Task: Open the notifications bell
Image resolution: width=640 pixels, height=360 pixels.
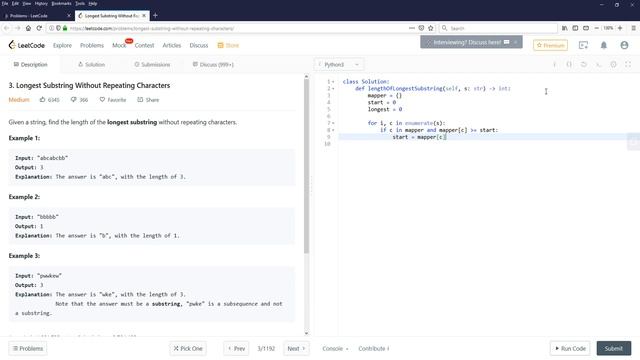Action: click(x=604, y=45)
